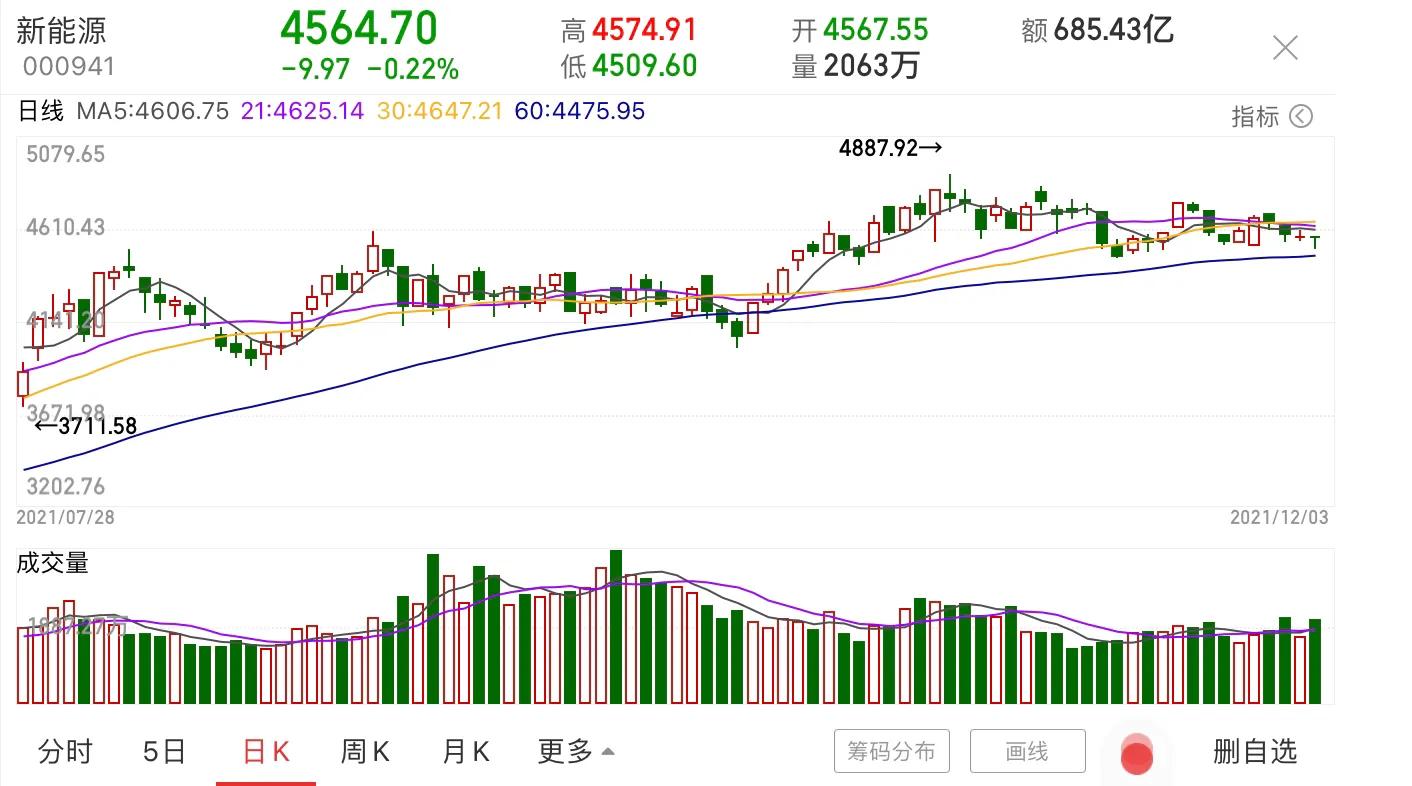Viewport: 1412px width, 786px height.
Task: Switch to the 分时 intraday tab
Action: [65, 752]
